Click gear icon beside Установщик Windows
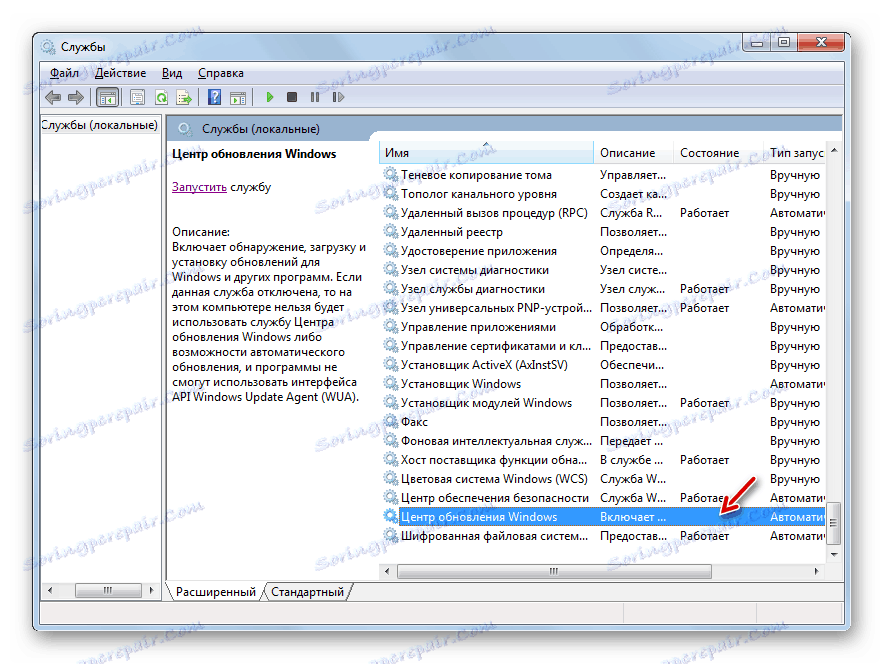The width and height of the screenshot is (884, 664). 391,383
